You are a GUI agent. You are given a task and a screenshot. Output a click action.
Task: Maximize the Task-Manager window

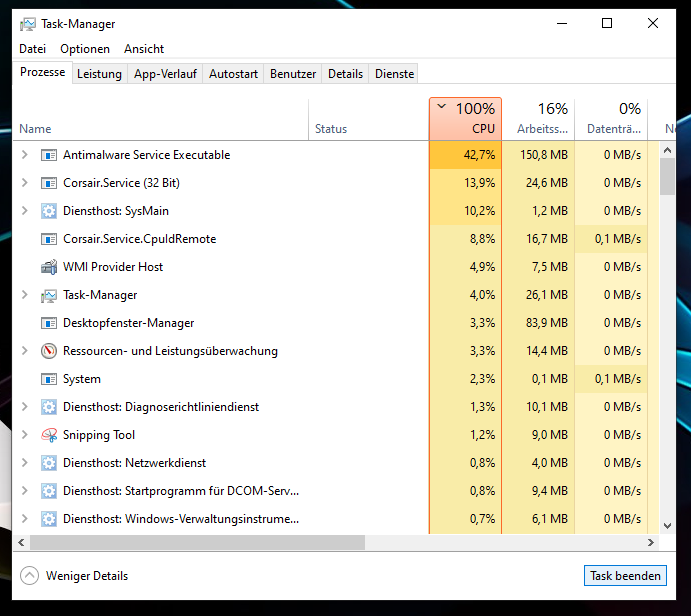pos(607,23)
